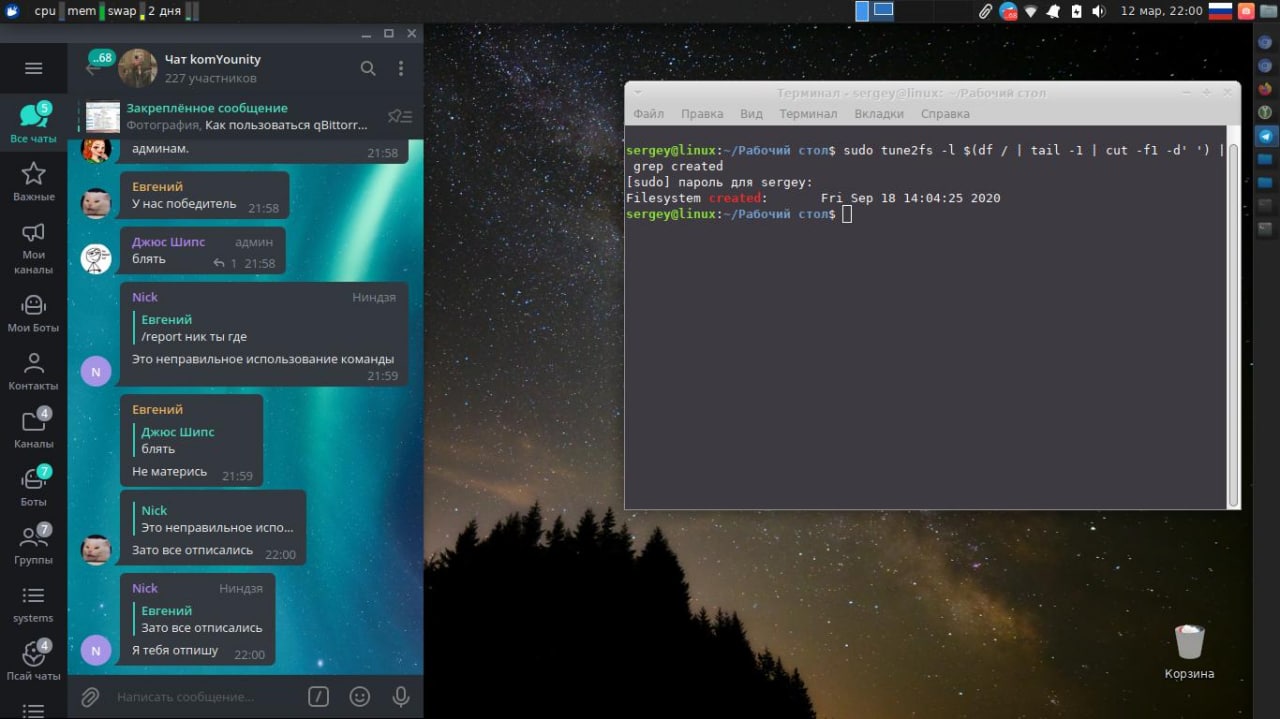Image resolution: width=1280 pixels, height=719 pixels.
Task: Open the notifications bell tray icon
Action: 1054,11
